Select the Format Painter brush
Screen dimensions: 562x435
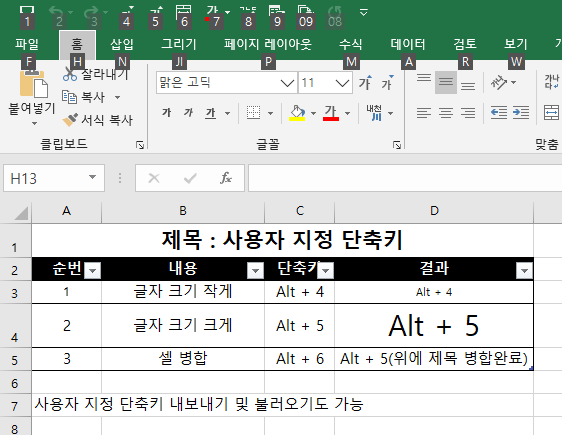point(70,119)
